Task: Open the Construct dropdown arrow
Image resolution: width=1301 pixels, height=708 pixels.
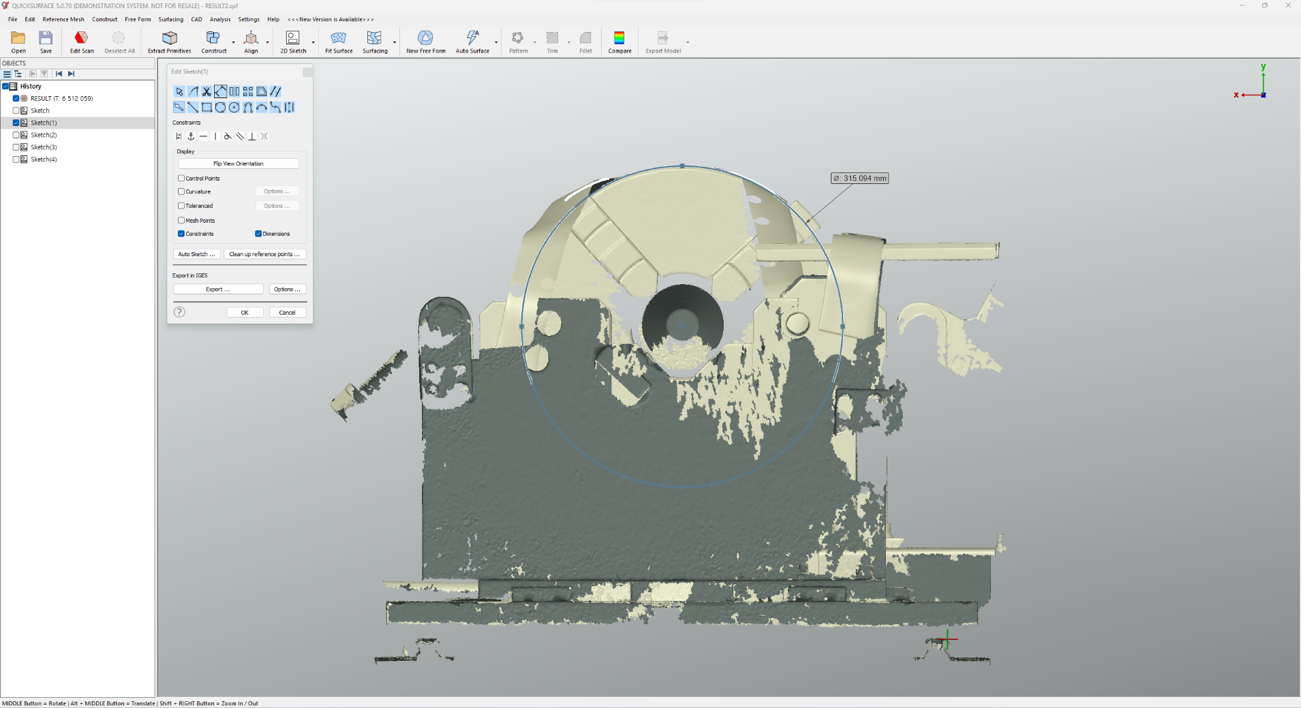Action: tap(234, 42)
